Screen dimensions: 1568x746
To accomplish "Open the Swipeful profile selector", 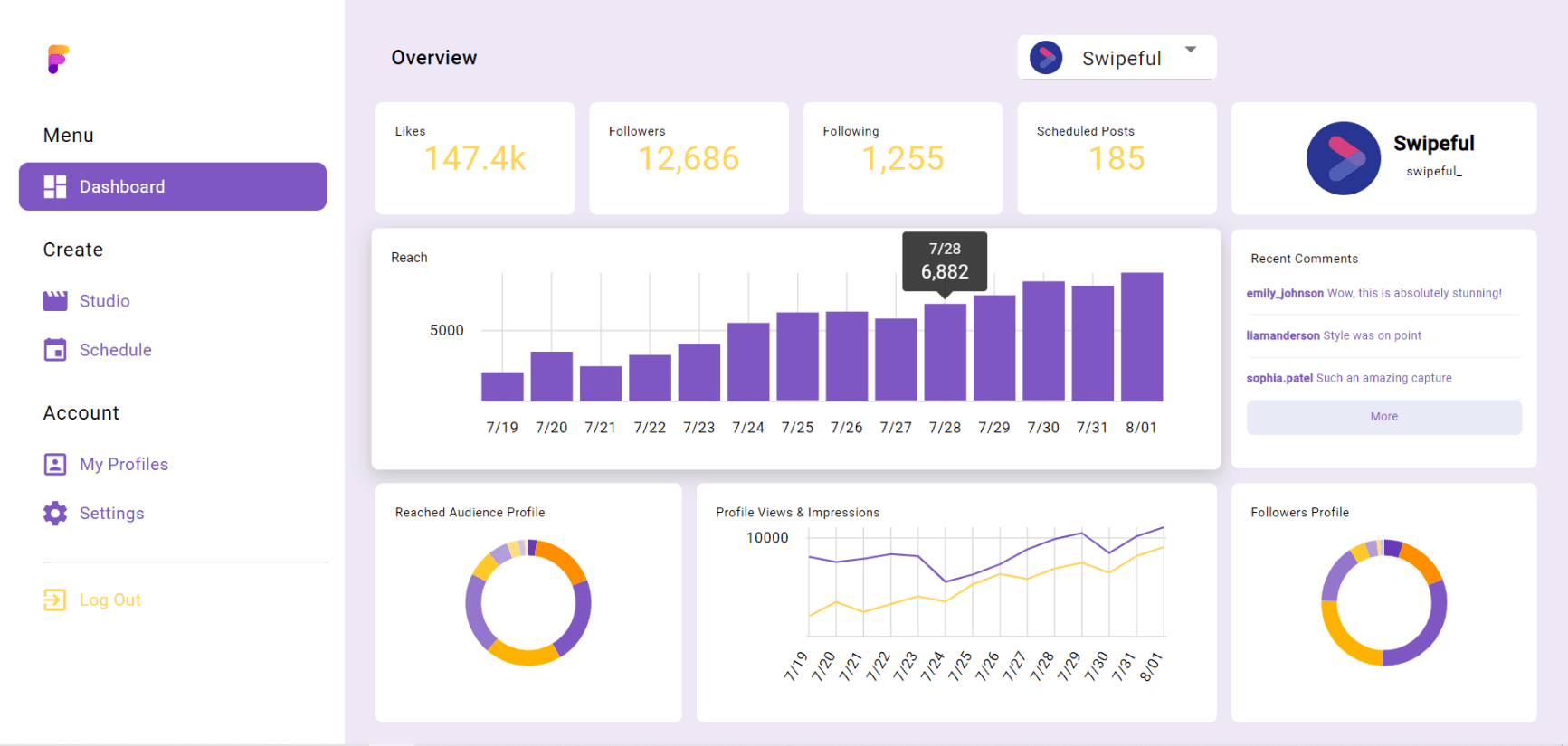I will (1117, 58).
